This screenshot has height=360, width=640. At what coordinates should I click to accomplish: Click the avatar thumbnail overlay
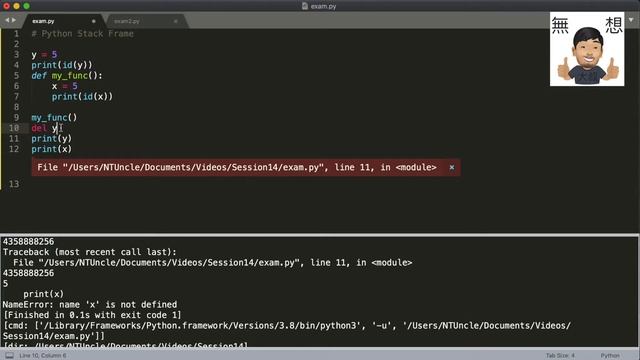[587, 49]
